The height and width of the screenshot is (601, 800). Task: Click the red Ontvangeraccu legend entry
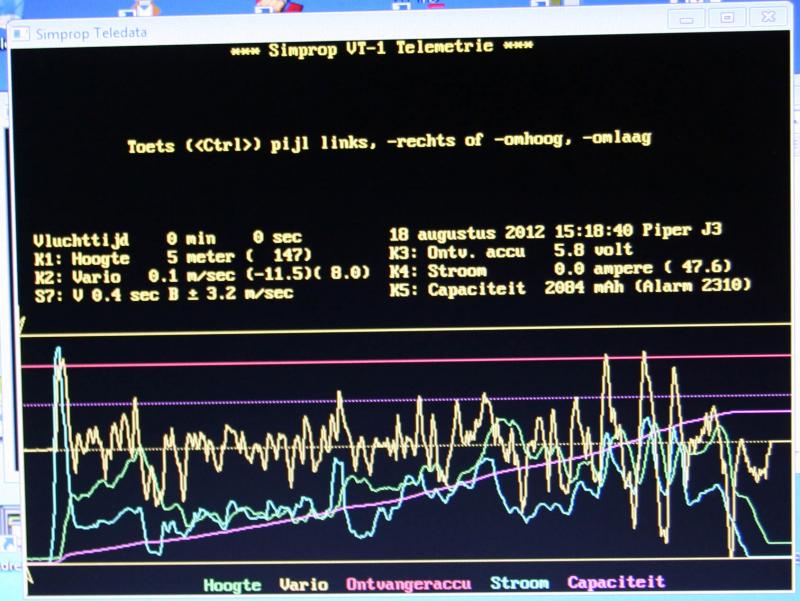click(409, 584)
